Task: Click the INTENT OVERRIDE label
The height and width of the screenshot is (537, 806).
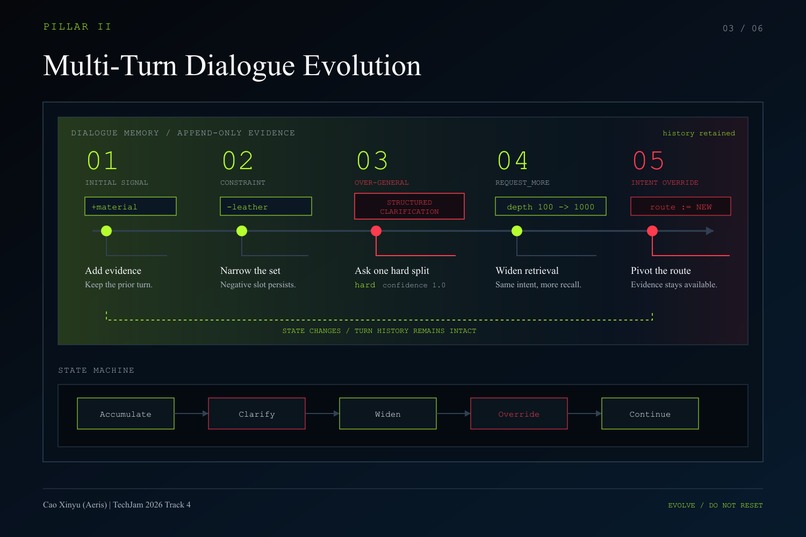Action: tap(665, 182)
